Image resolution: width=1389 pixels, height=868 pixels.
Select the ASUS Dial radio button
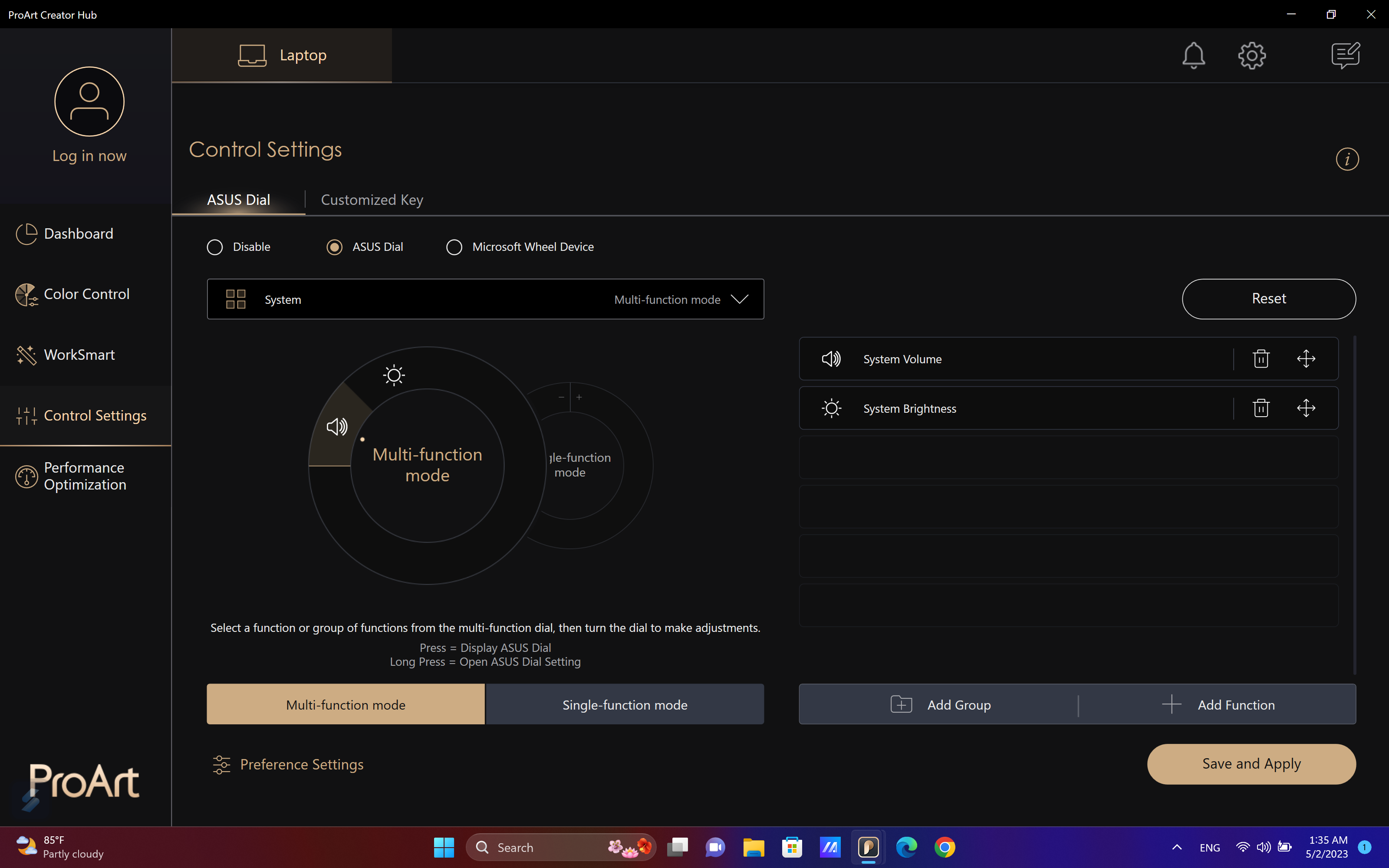(335, 247)
